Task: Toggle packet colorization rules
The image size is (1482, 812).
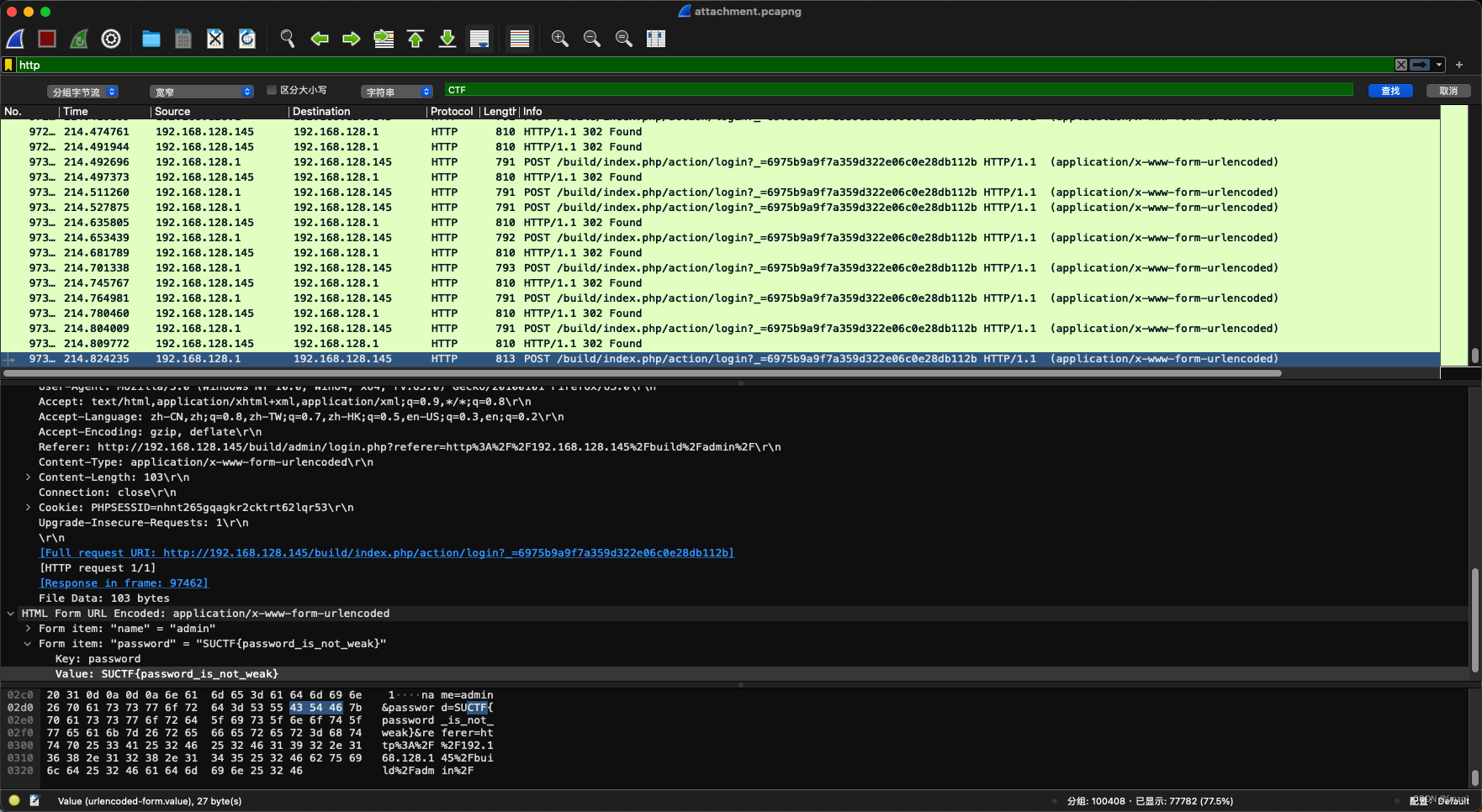Action: point(520,39)
